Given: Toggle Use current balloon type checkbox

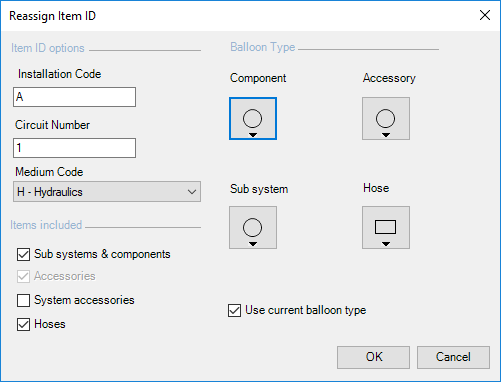Looking at the screenshot, I should click(234, 310).
